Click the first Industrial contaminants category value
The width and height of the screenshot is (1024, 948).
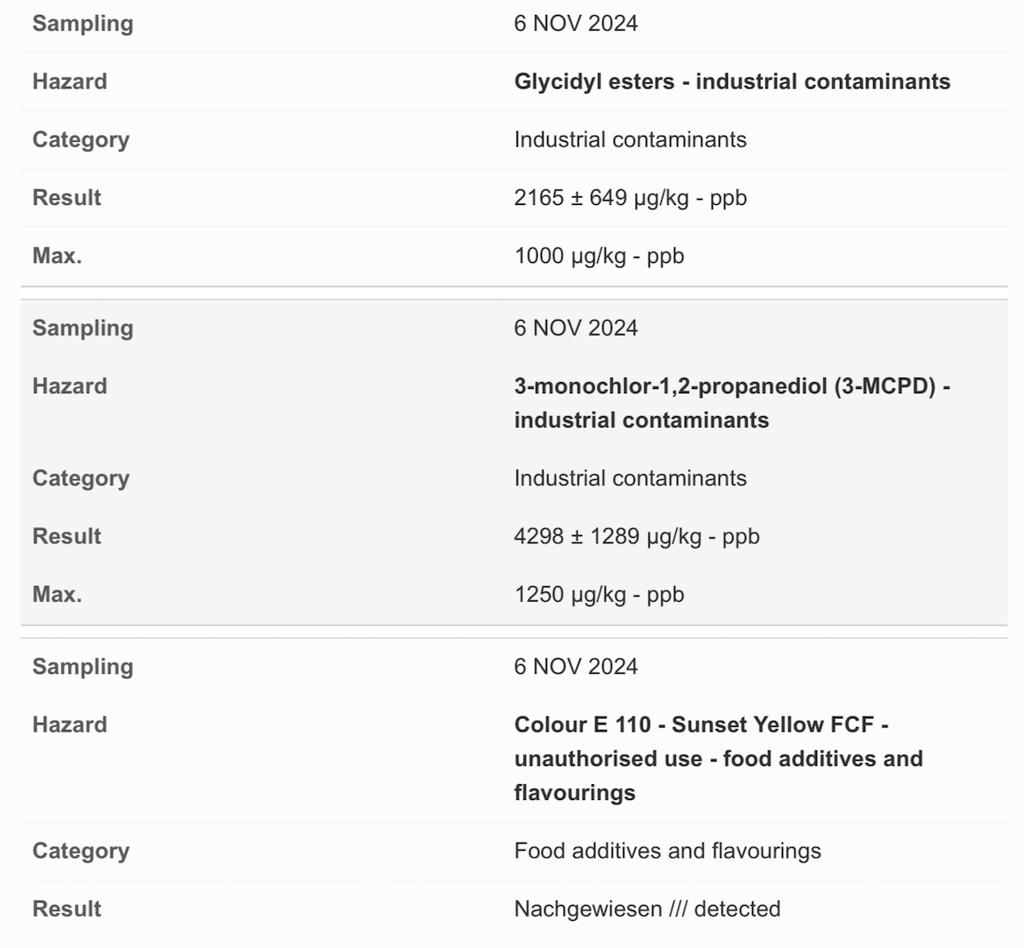pyautogui.click(x=630, y=140)
